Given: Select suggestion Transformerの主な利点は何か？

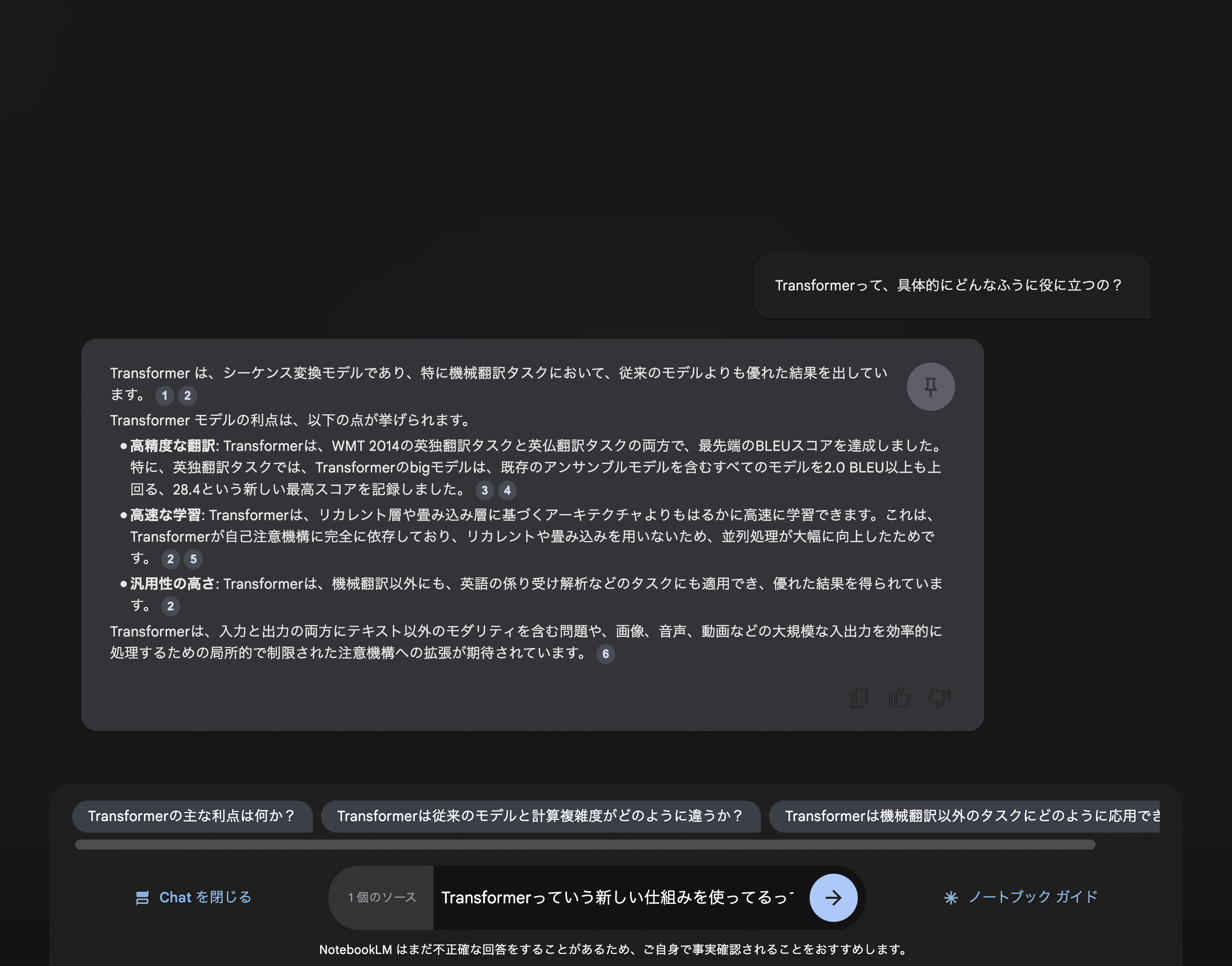Looking at the screenshot, I should [192, 816].
